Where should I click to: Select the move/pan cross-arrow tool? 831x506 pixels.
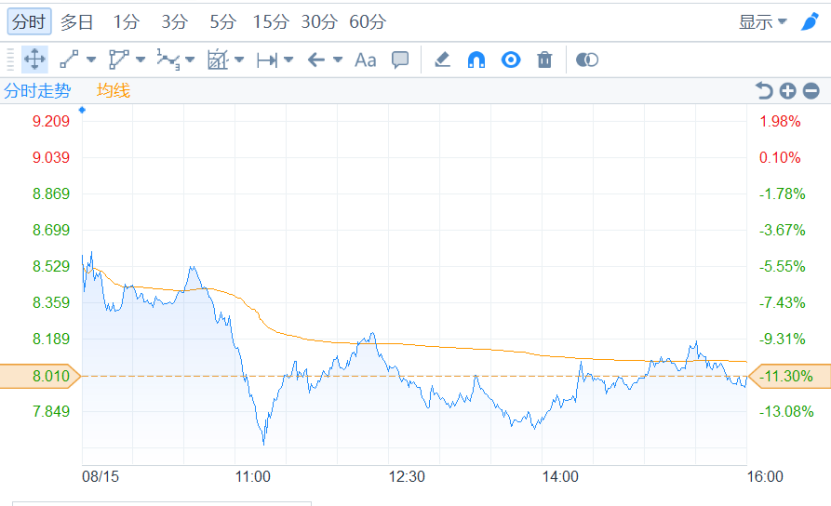(x=34, y=59)
